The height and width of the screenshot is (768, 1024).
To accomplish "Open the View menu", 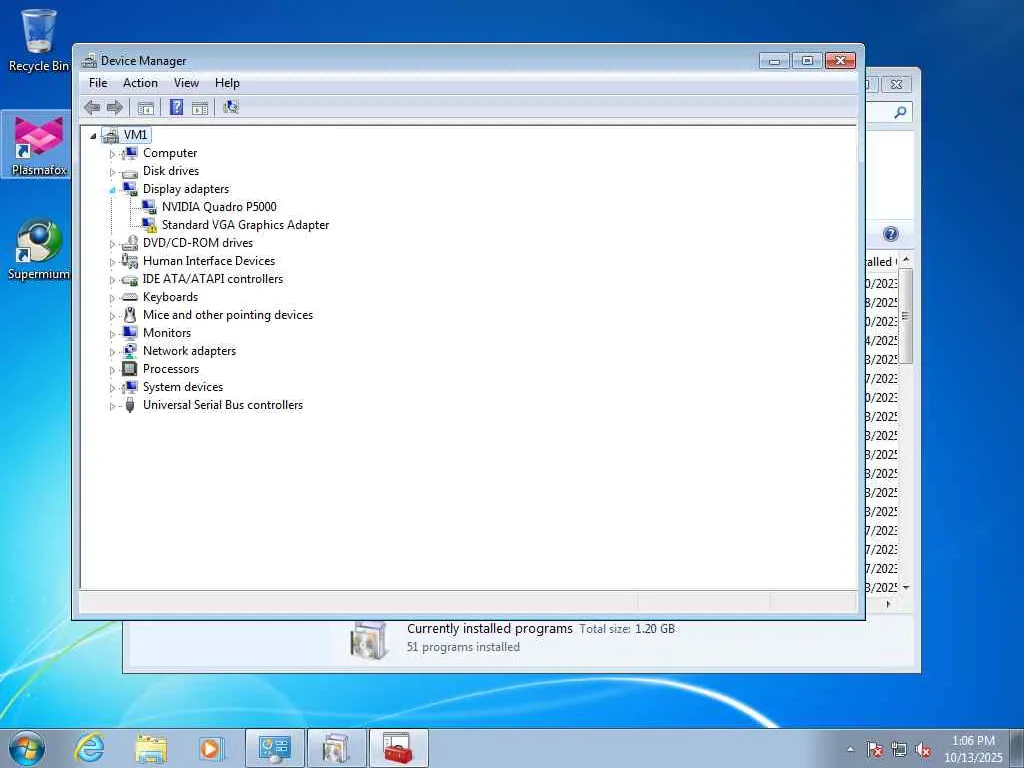I will [x=186, y=83].
